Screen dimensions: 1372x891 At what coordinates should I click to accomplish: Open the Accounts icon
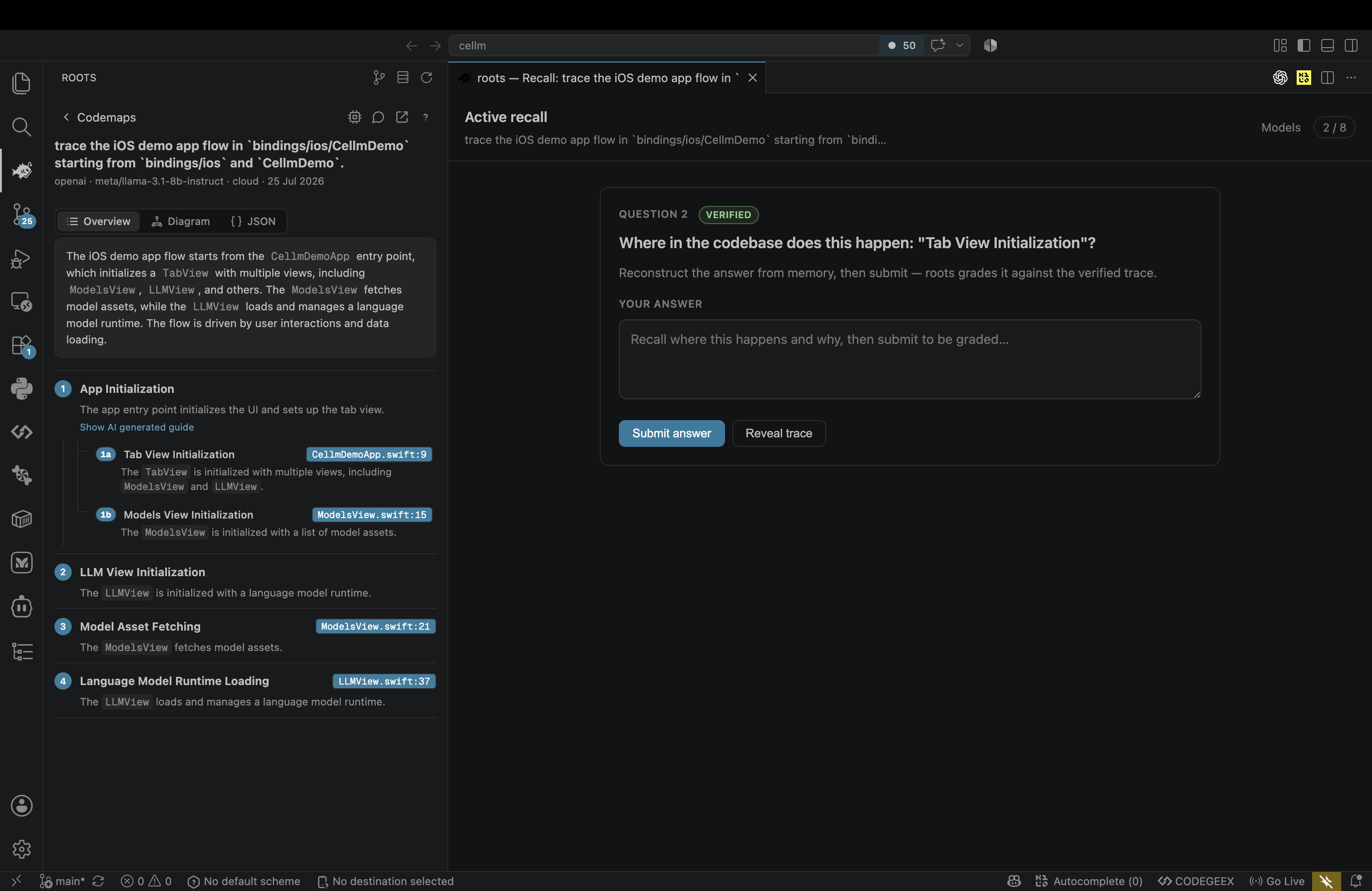[21, 805]
